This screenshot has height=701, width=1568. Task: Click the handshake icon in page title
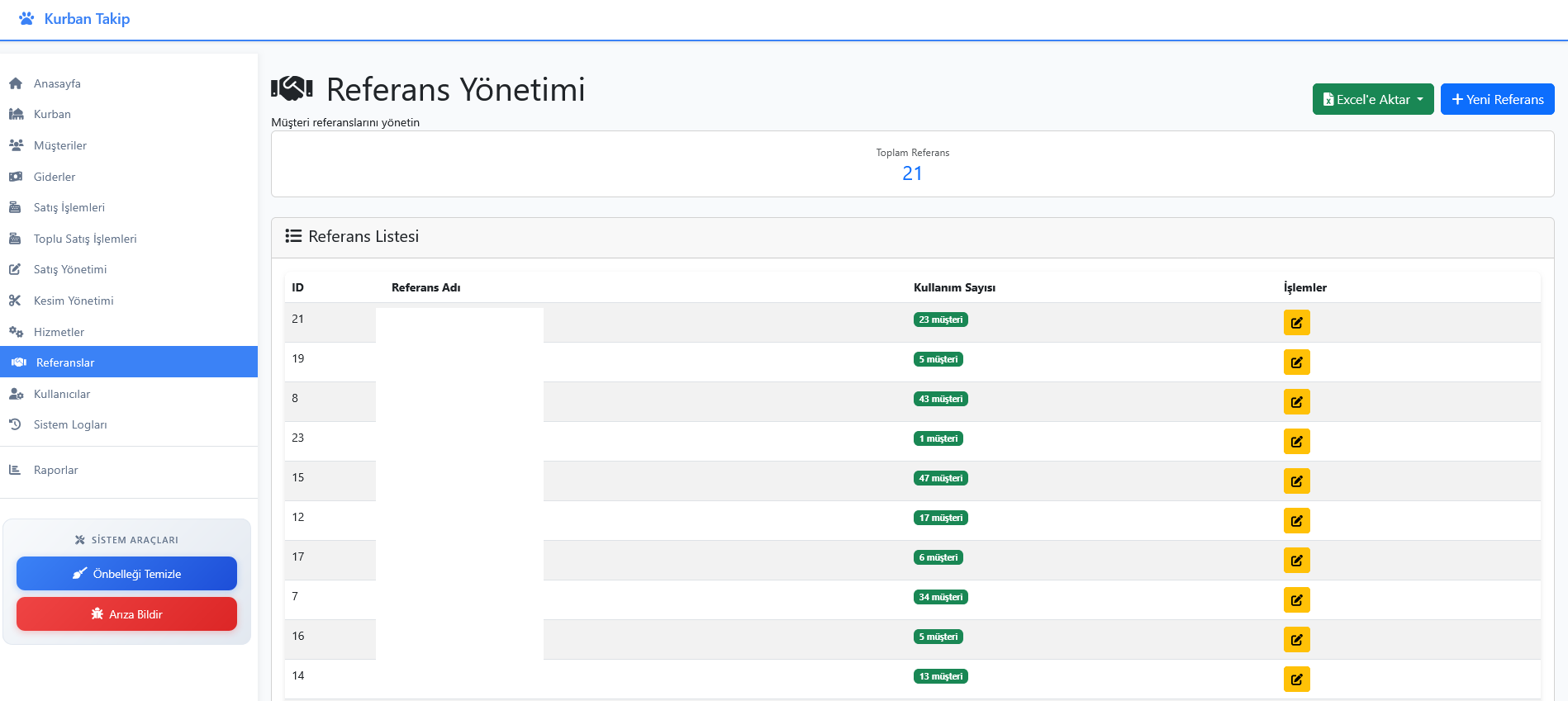(x=292, y=88)
